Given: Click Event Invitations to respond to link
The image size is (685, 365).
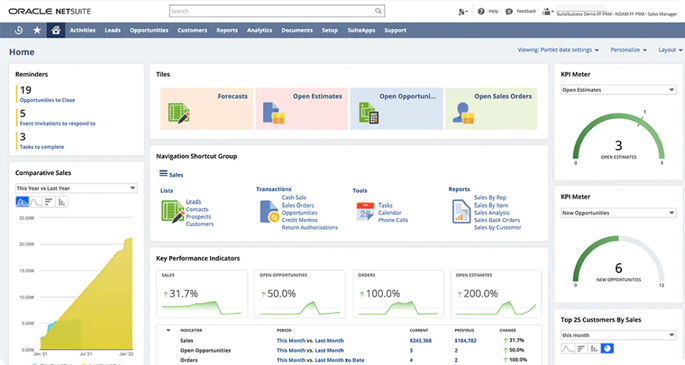Looking at the screenshot, I should click(x=58, y=124).
